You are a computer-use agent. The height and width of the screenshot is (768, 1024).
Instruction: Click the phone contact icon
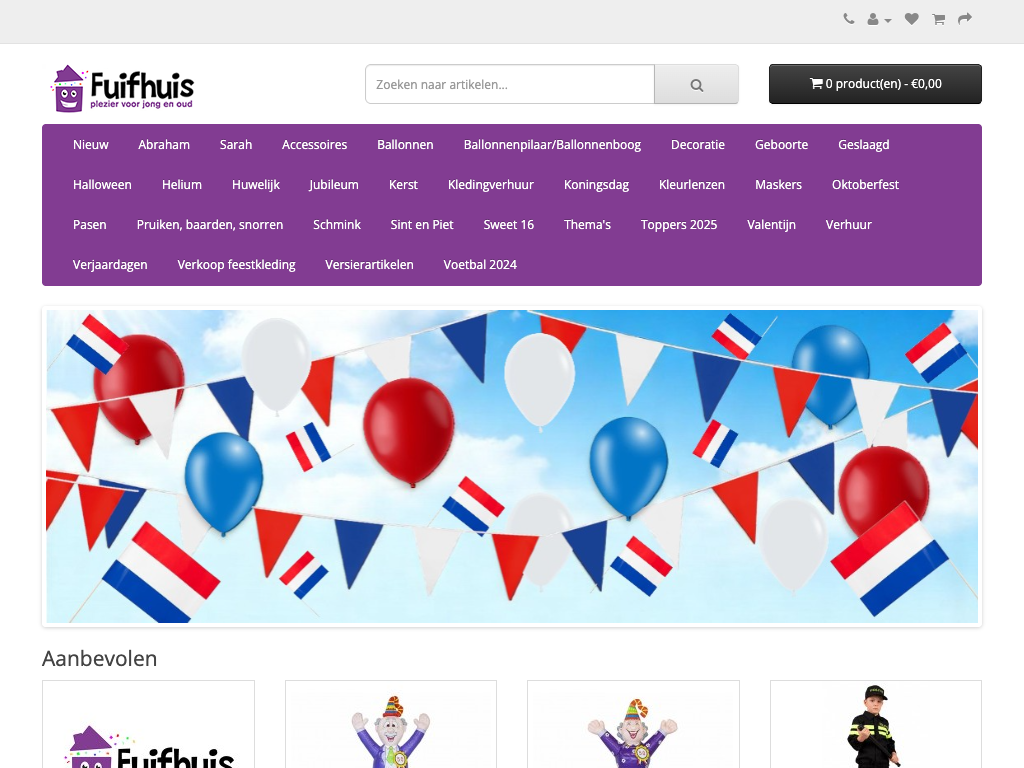[x=848, y=19]
